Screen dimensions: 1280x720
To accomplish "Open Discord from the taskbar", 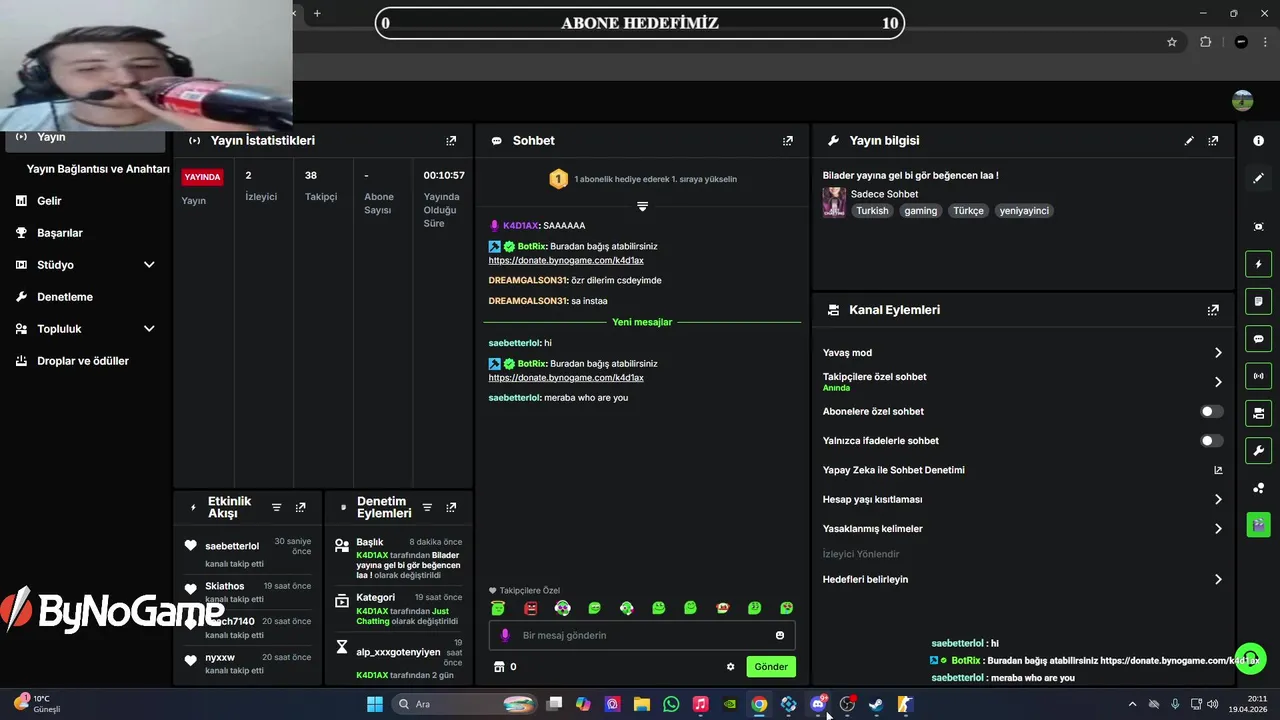I will click(x=818, y=704).
